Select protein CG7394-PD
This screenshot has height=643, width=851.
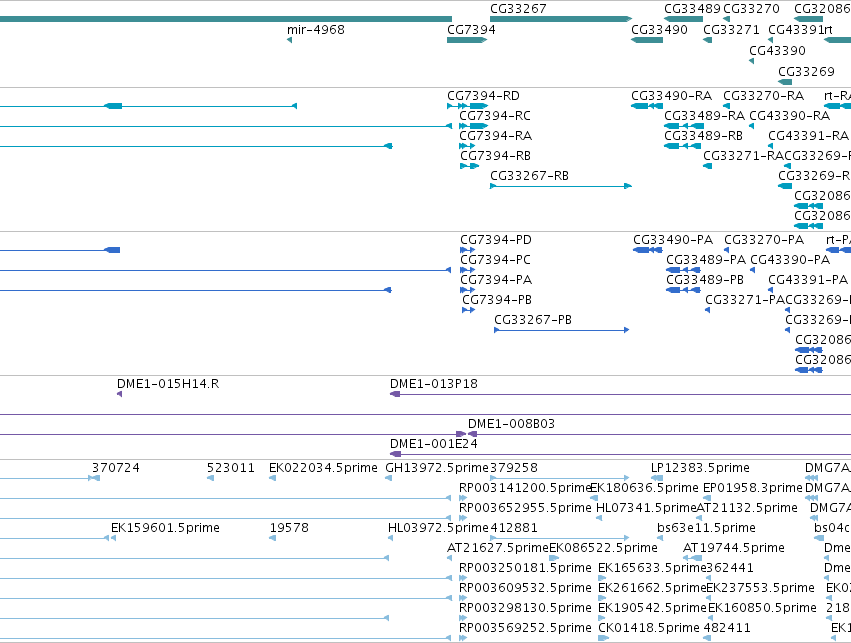(x=496, y=240)
